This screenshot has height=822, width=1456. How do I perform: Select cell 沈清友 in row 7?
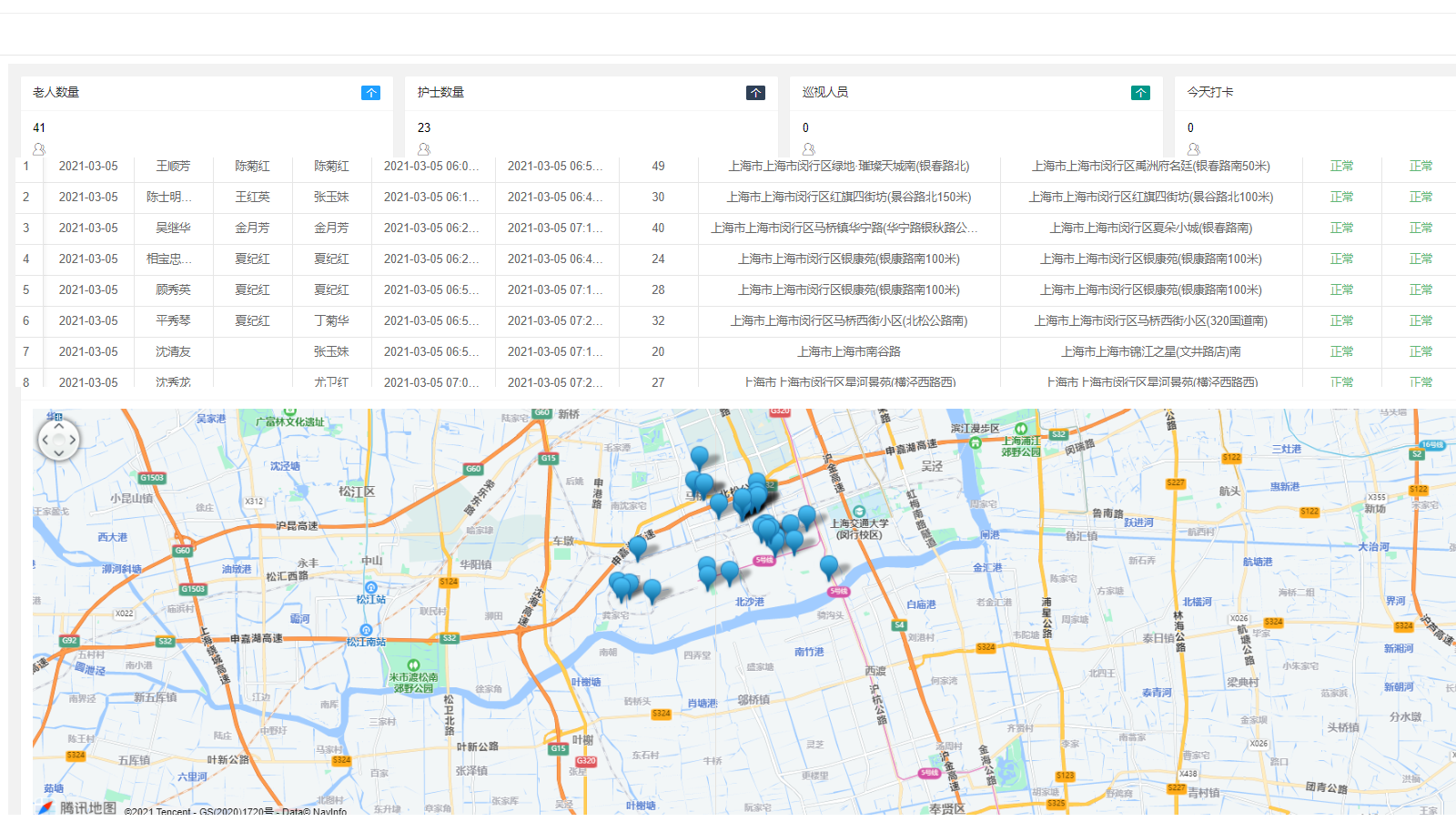point(173,351)
